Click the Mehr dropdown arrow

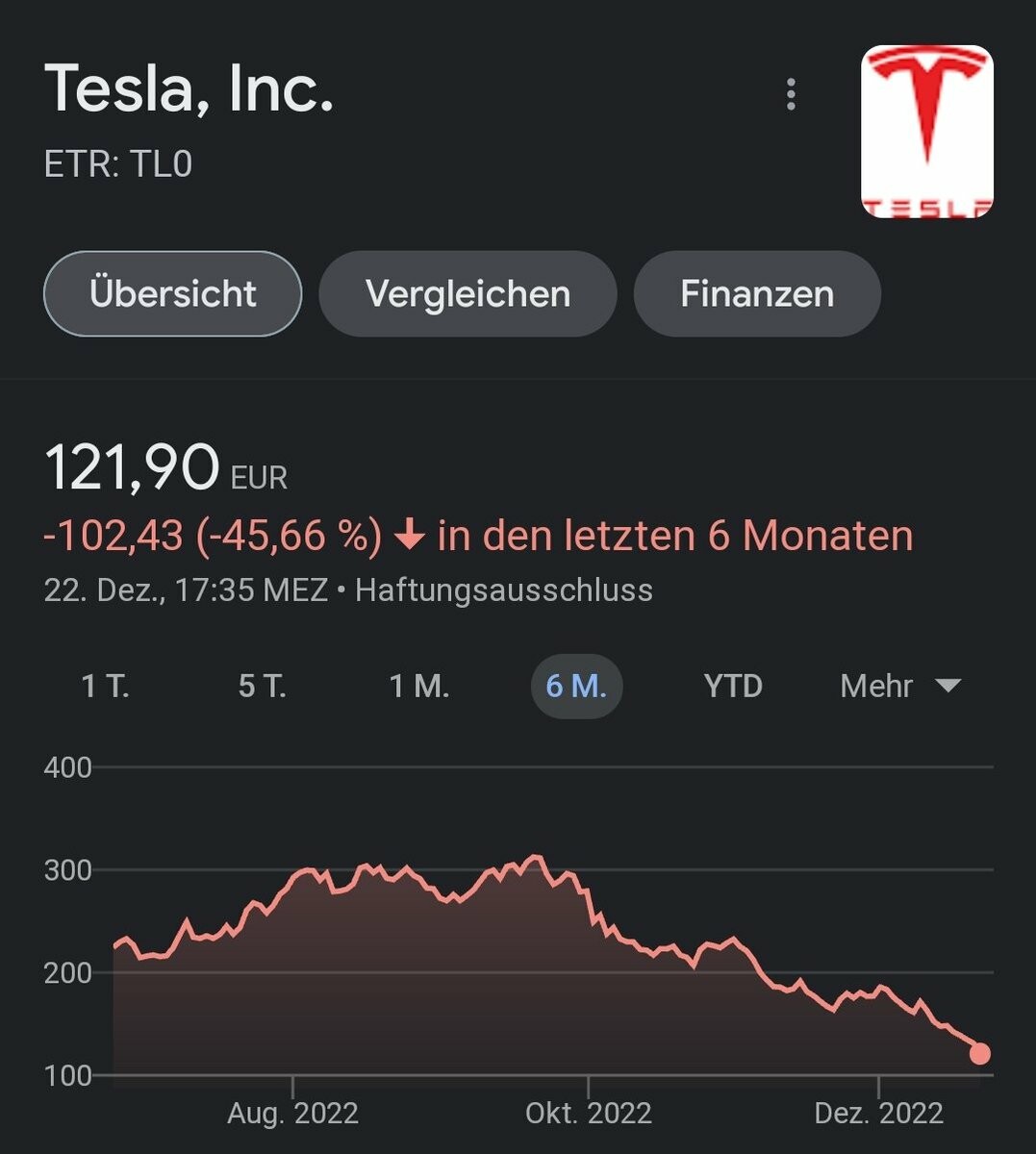pos(948,687)
